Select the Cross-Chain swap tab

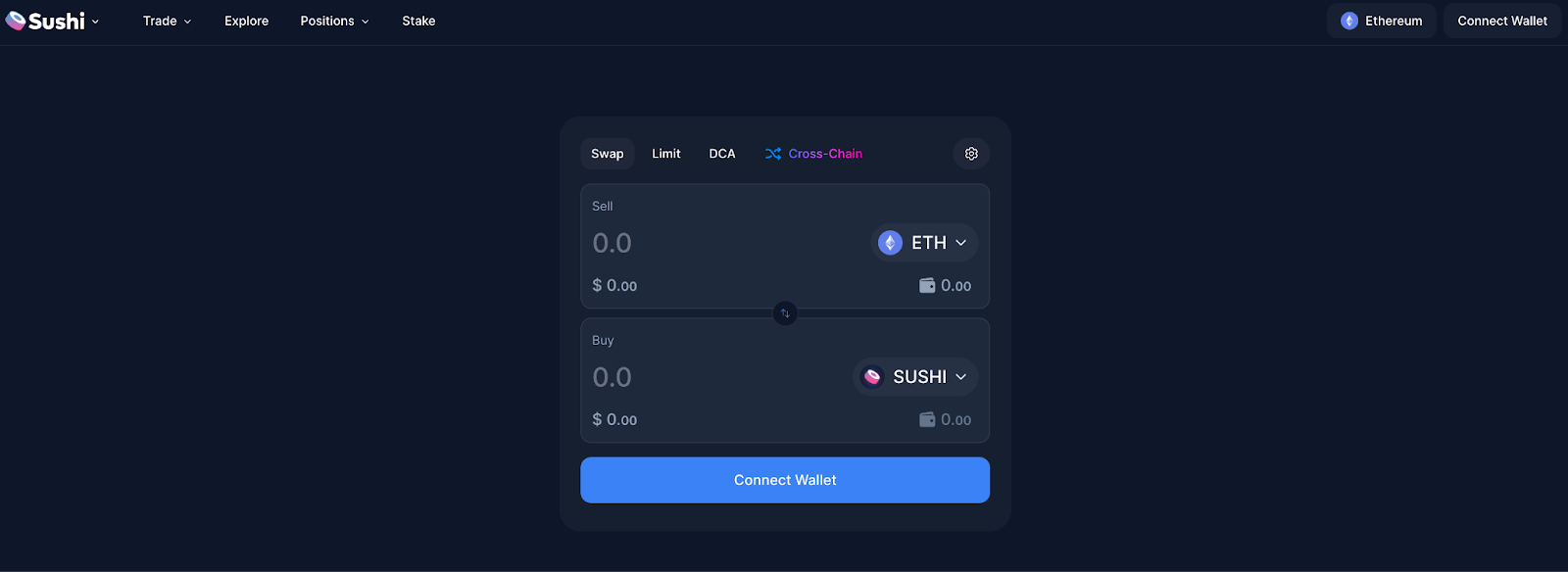tap(814, 154)
